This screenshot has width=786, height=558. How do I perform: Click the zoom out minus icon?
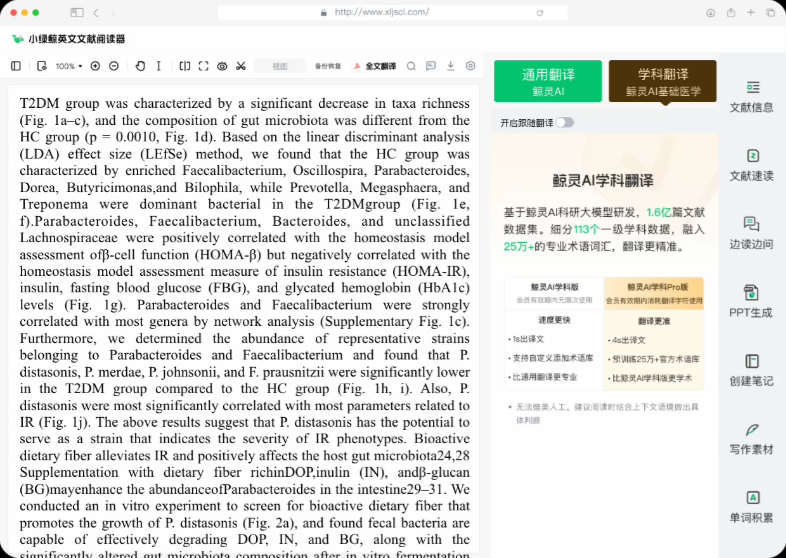pos(114,66)
